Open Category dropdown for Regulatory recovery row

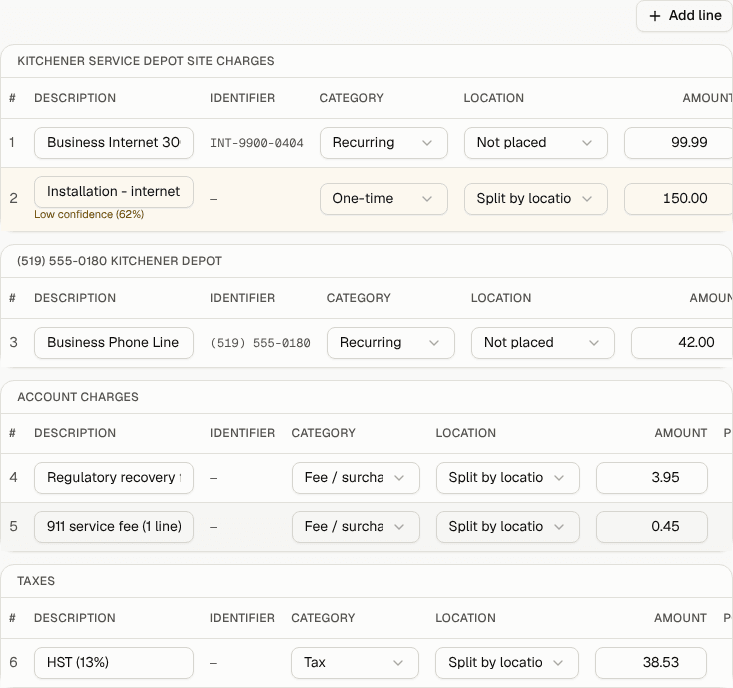(356, 478)
